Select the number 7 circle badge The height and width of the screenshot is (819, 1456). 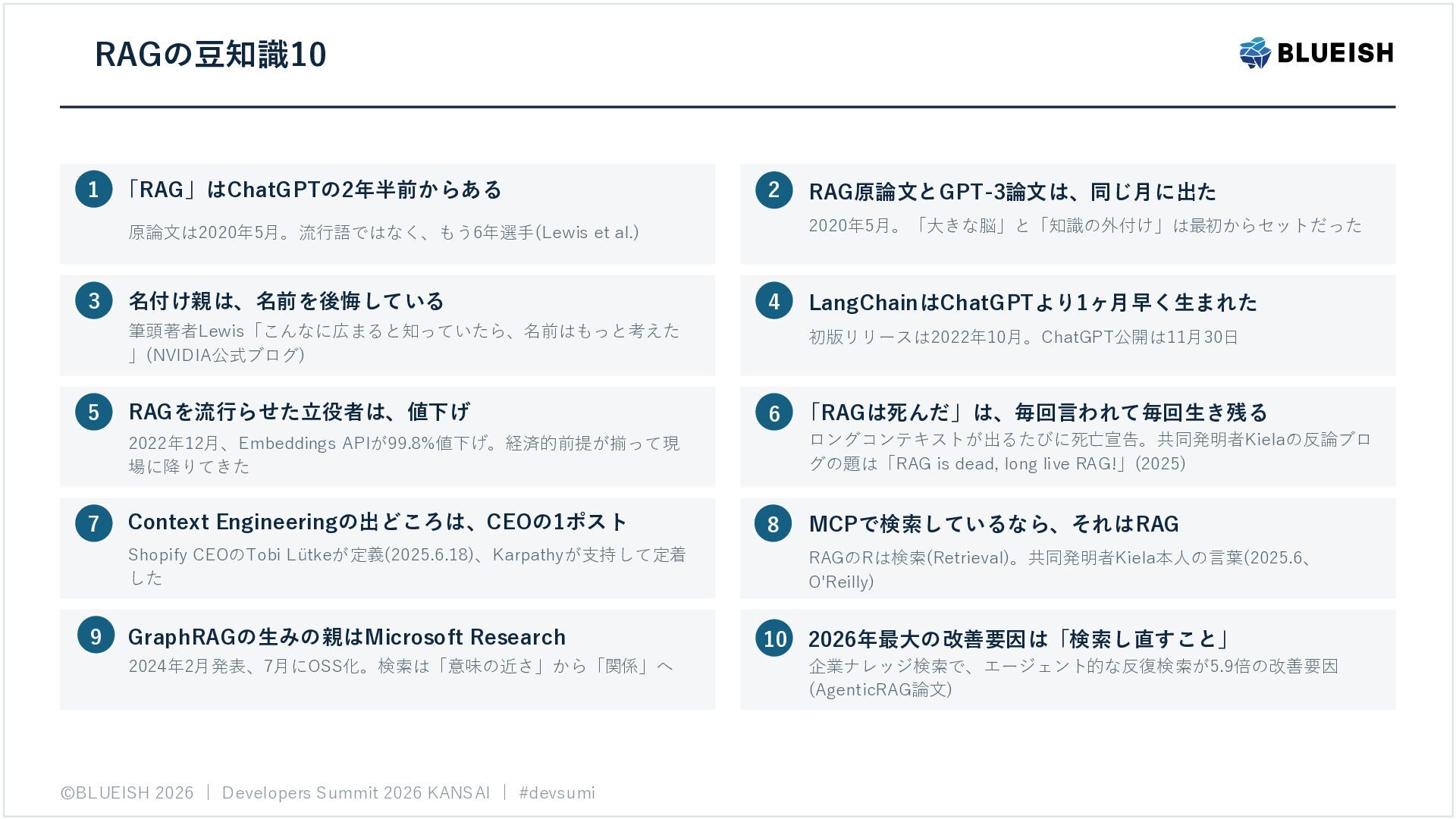coord(93,523)
